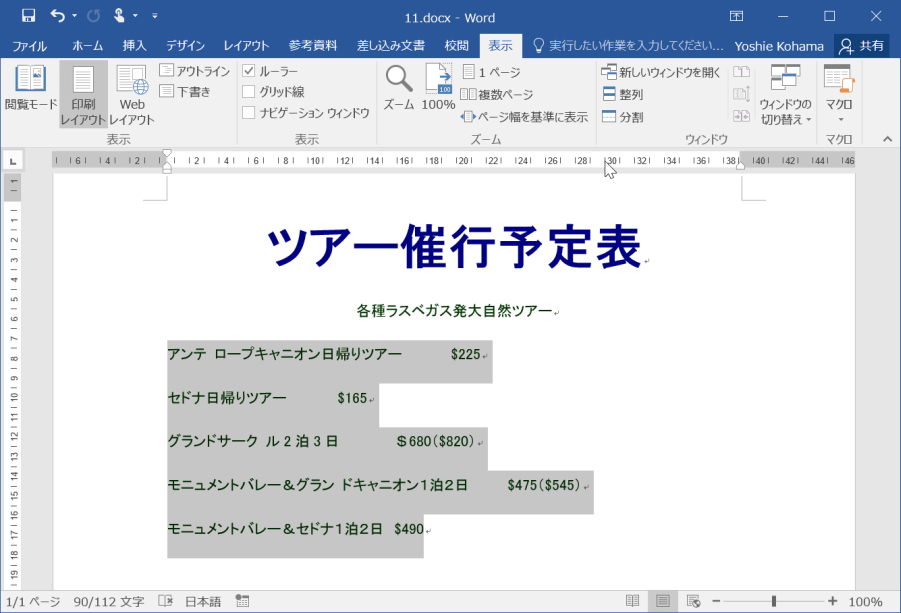Click the view side by side icon
This screenshot has height=613, width=901.
point(741,72)
